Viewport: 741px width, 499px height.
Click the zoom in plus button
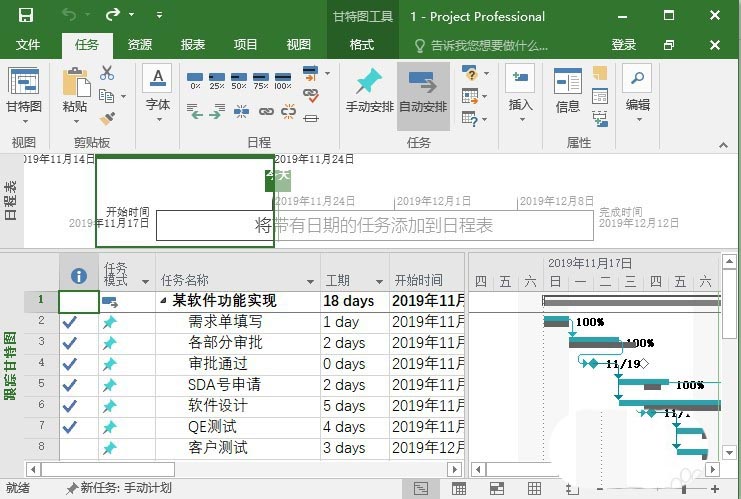(715, 489)
